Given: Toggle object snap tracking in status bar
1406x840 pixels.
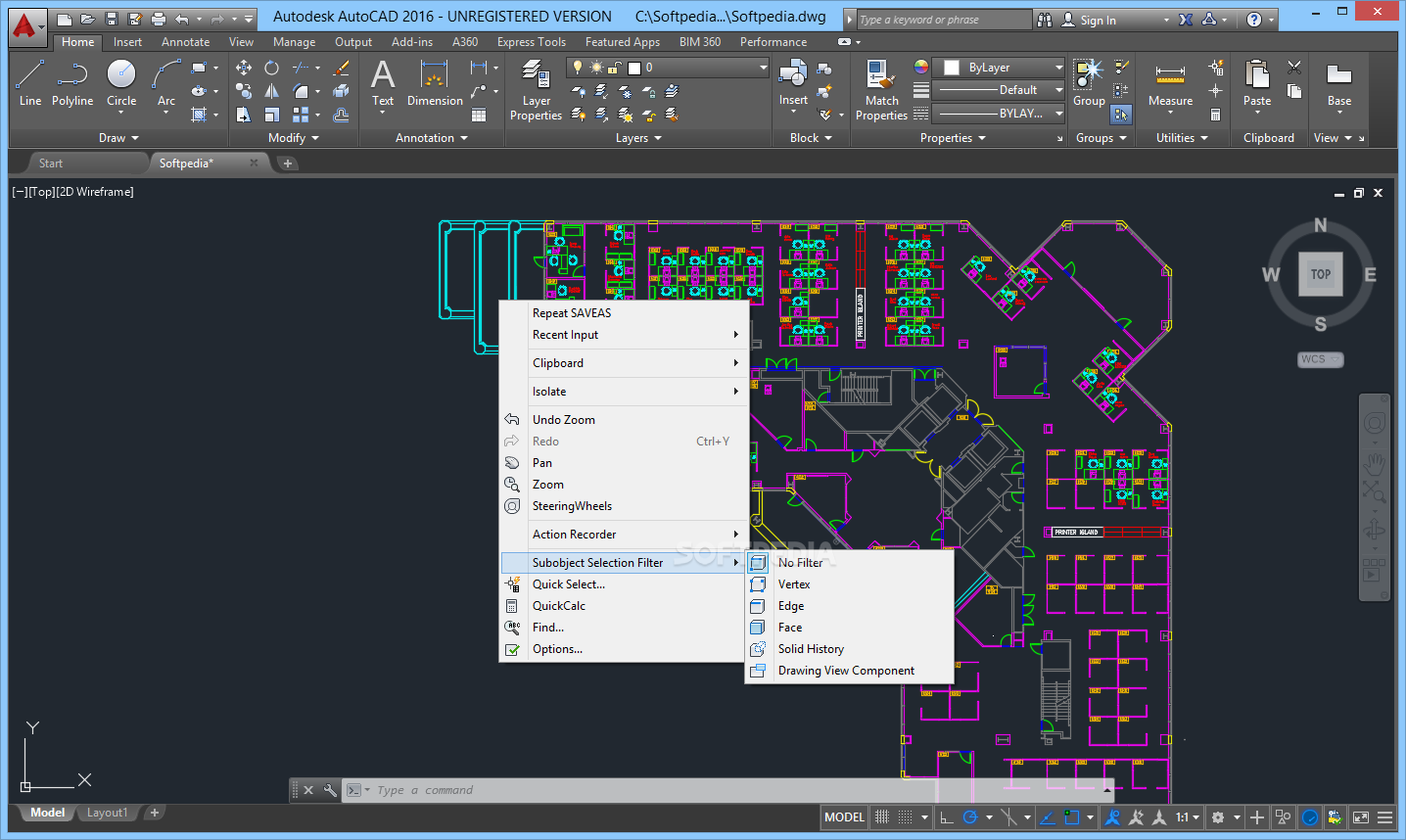Looking at the screenshot, I should tap(1047, 817).
